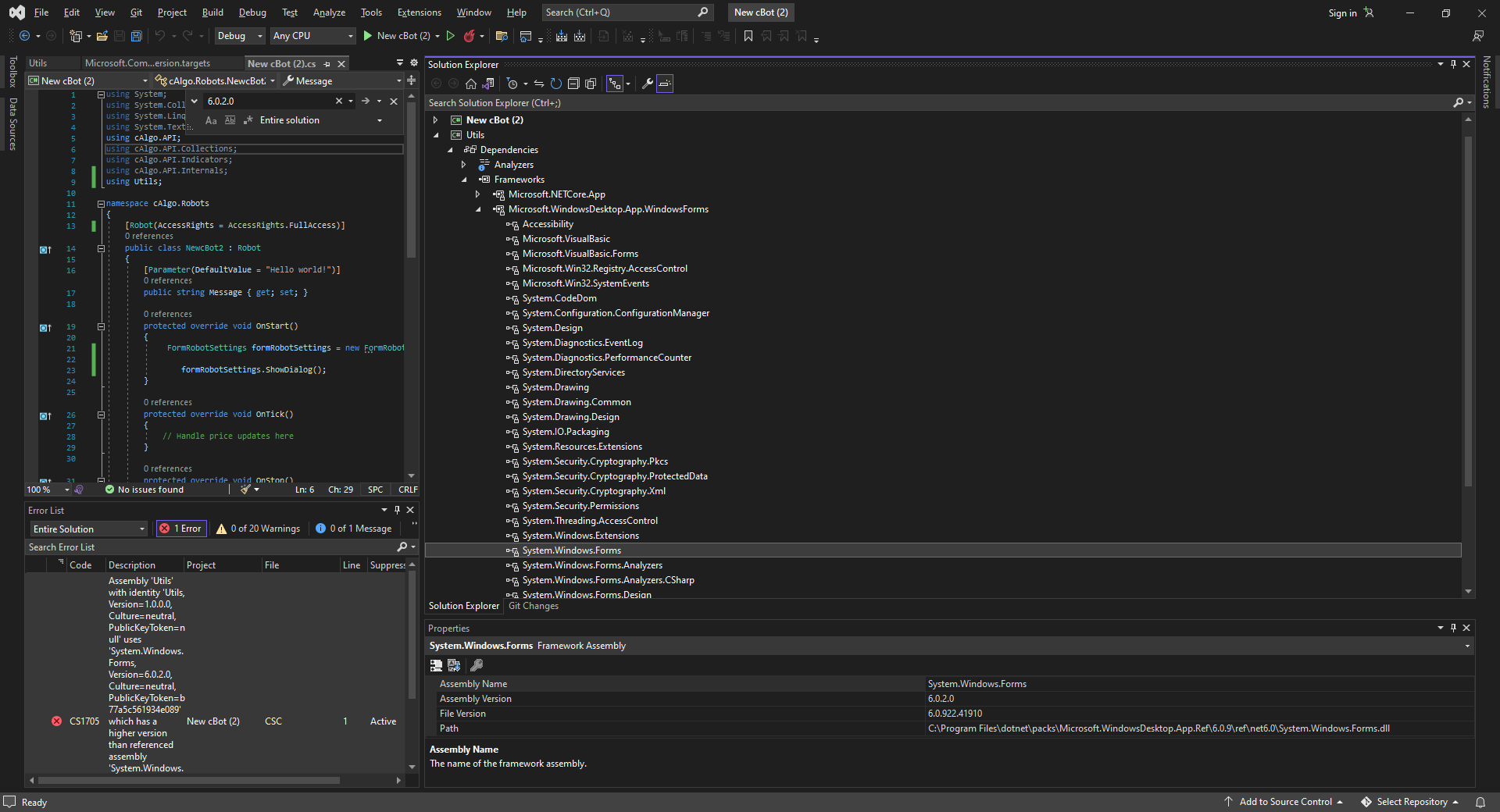
Task: Click the Categorized view icon in Properties
Action: (x=436, y=665)
